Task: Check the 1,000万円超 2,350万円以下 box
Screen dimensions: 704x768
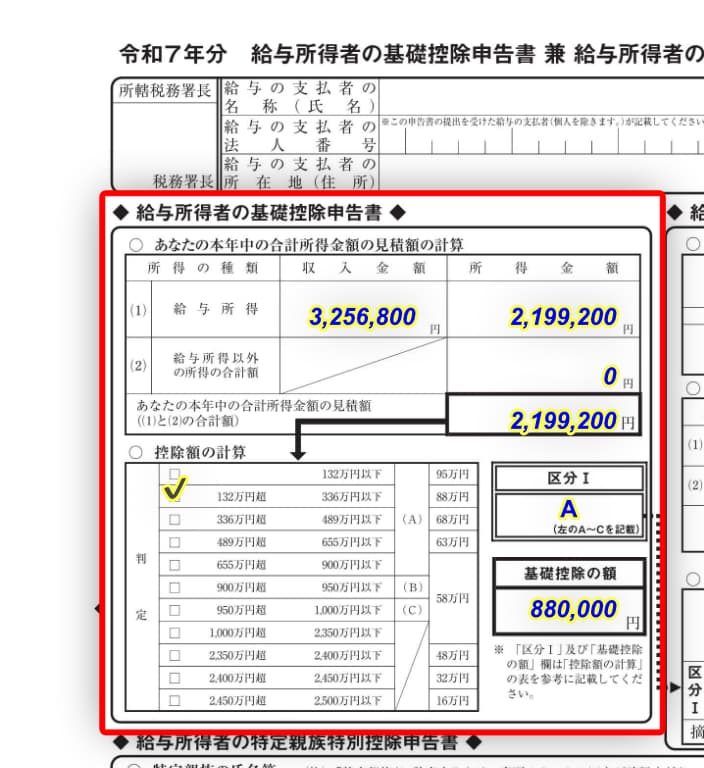Action: 175,633
